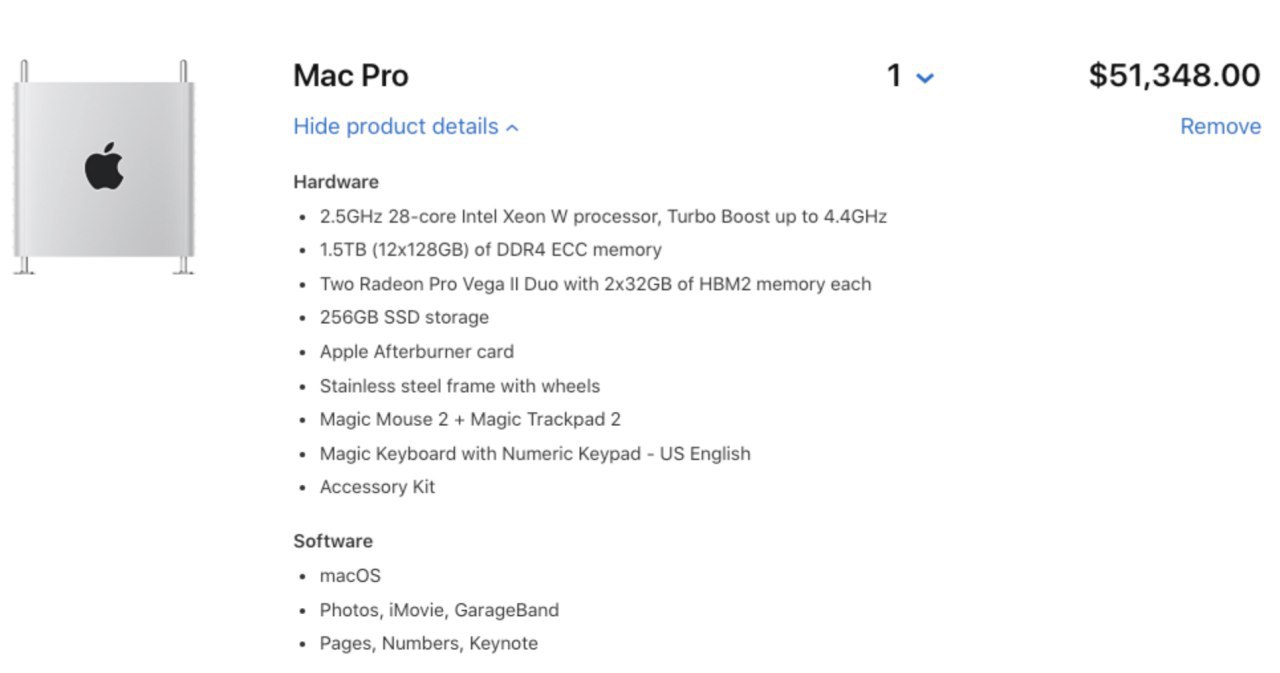Click the up chevron after Hide product details

(x=512, y=128)
